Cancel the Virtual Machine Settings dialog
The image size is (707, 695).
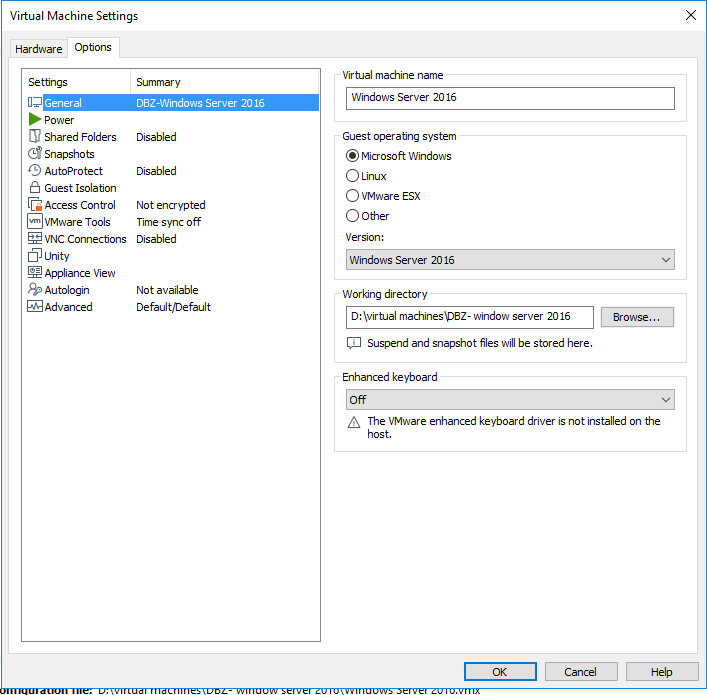(x=581, y=672)
